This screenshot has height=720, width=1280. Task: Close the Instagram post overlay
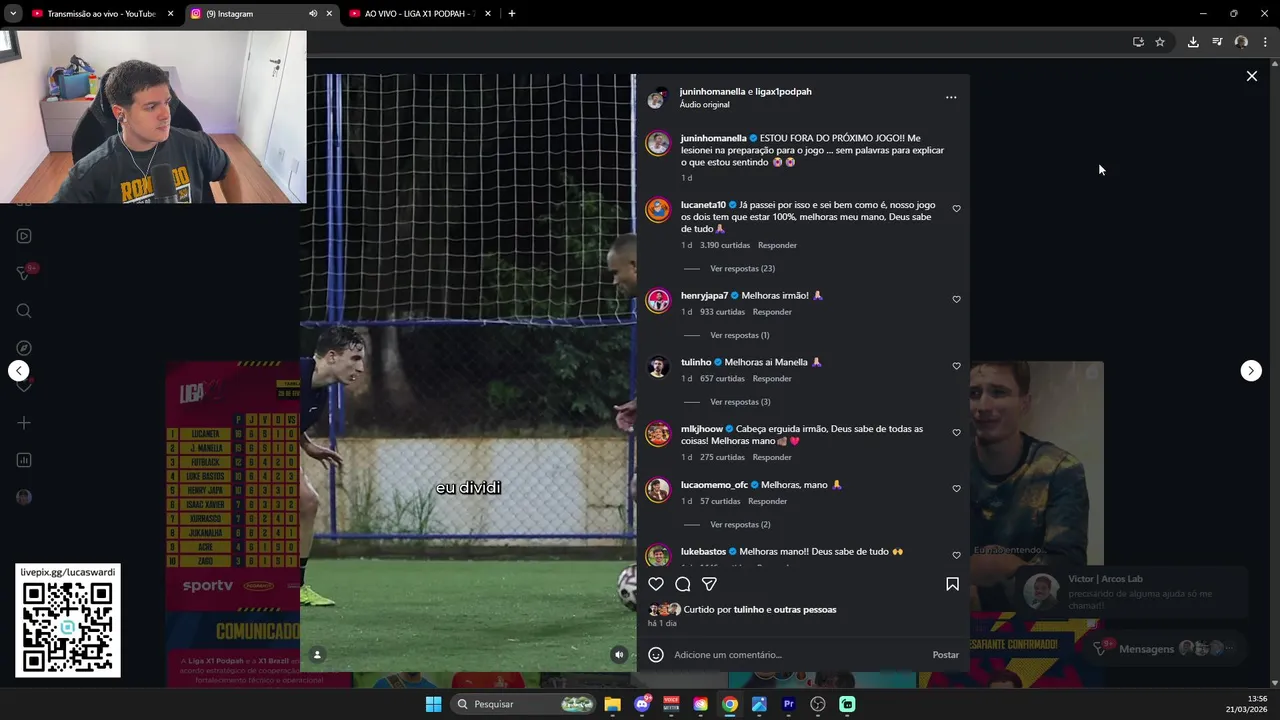tap(1251, 76)
